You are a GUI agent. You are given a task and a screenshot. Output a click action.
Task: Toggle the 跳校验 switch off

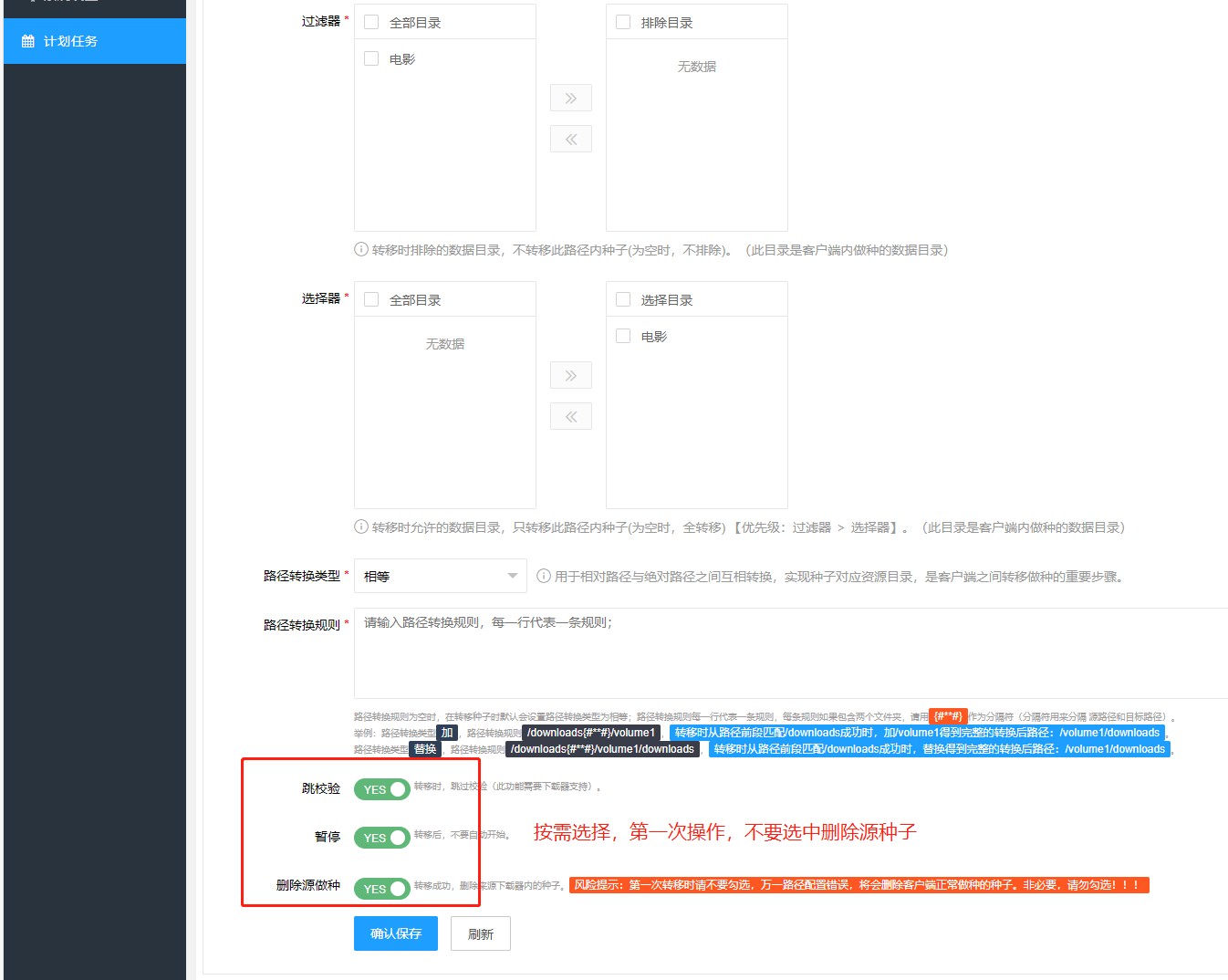pyautogui.click(x=381, y=789)
